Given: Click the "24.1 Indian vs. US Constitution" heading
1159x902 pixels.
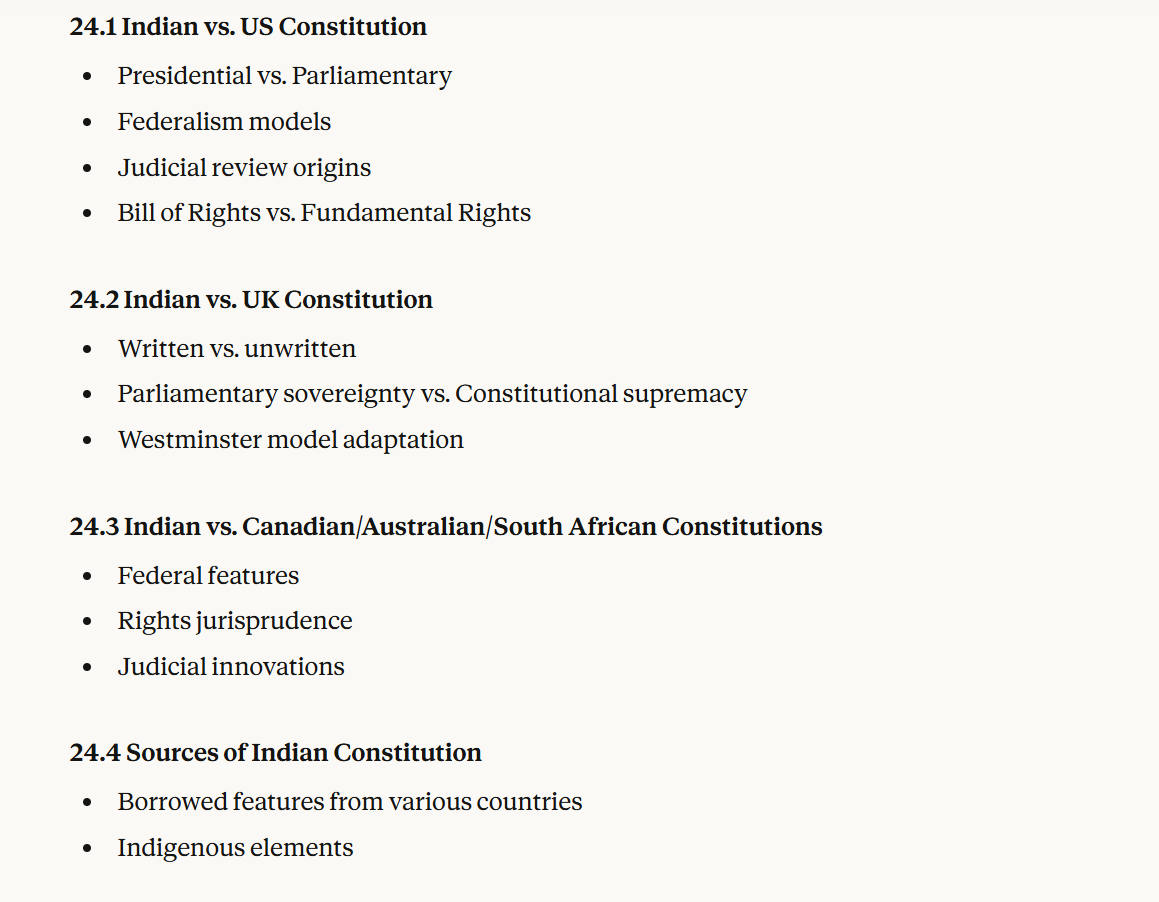Looking at the screenshot, I should [248, 27].
